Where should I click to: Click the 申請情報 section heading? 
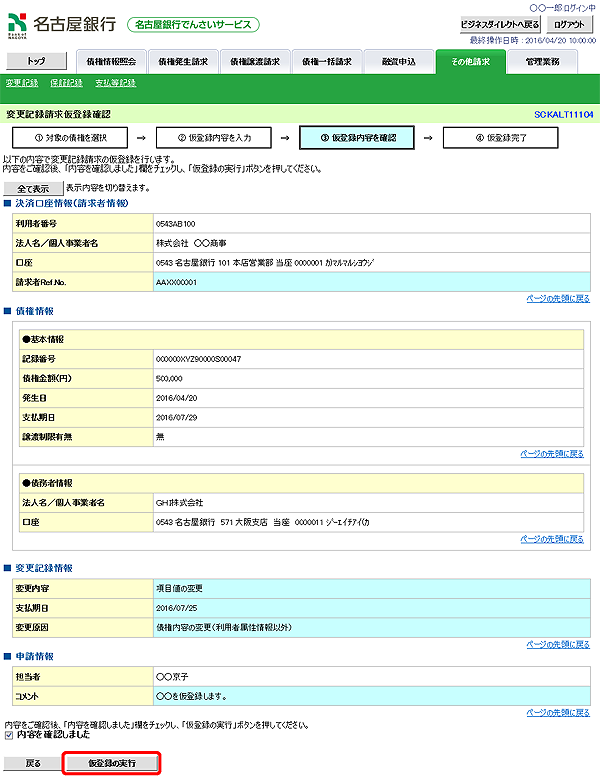(34, 656)
